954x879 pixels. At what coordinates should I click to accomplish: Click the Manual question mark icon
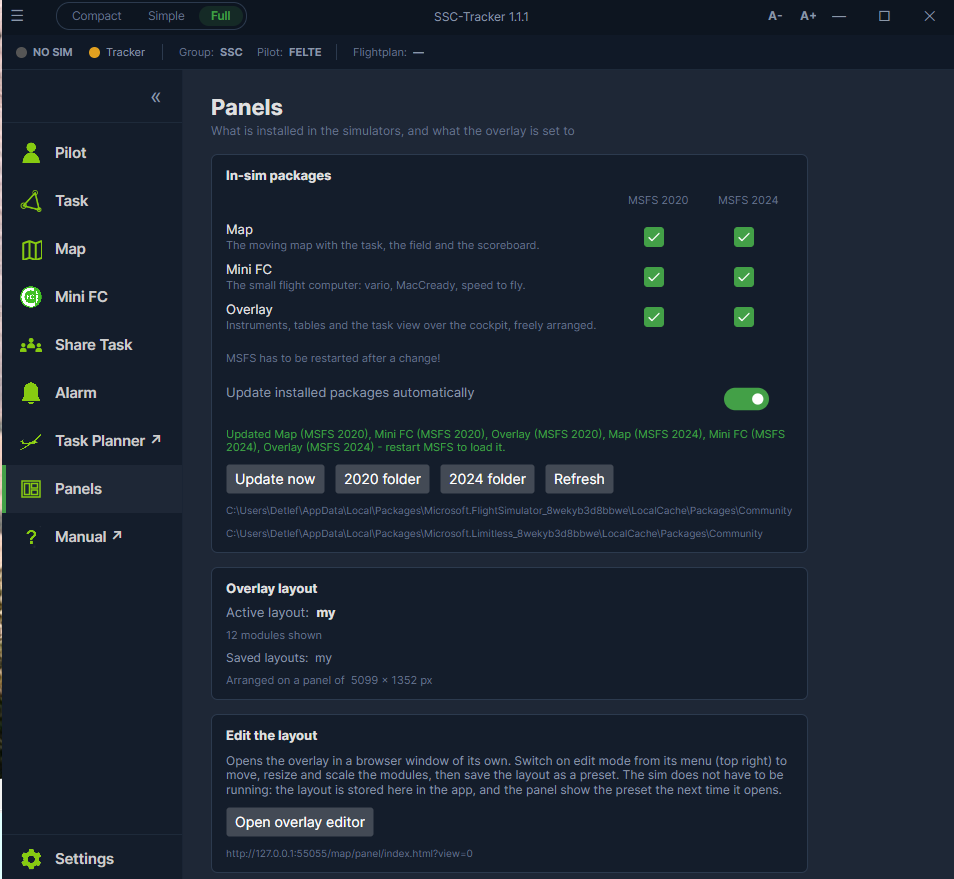31,537
